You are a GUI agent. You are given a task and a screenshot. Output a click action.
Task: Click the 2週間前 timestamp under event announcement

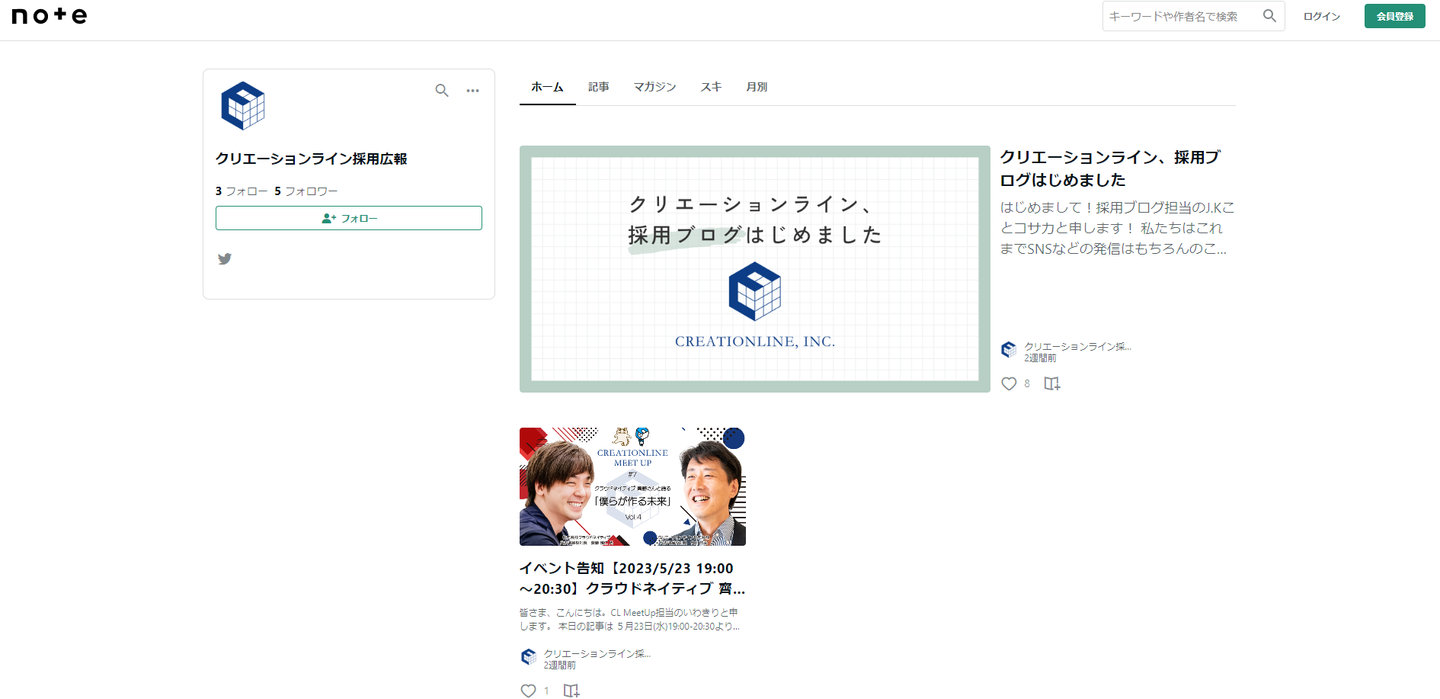coord(560,665)
